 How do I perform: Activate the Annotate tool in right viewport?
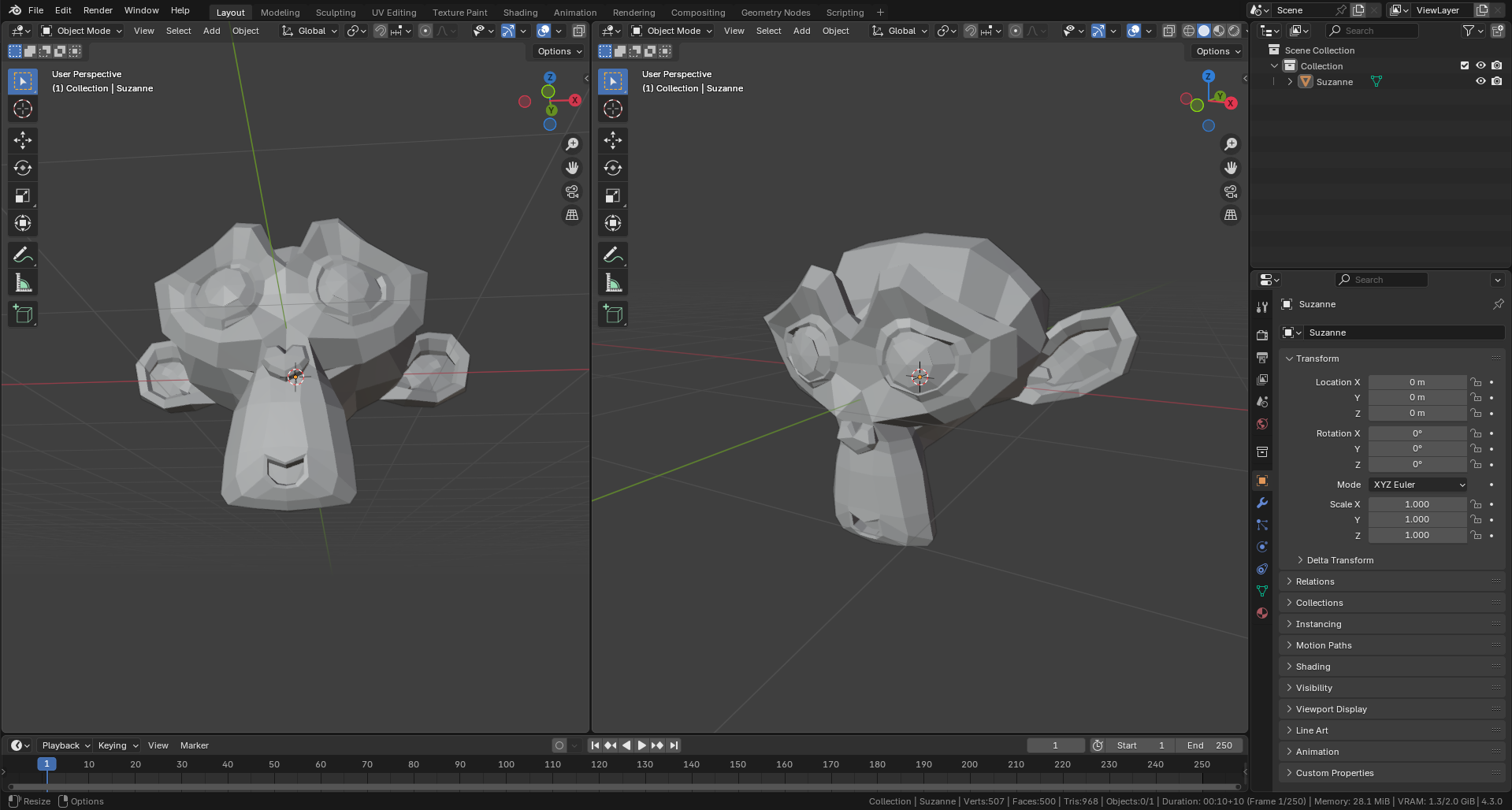[612, 255]
